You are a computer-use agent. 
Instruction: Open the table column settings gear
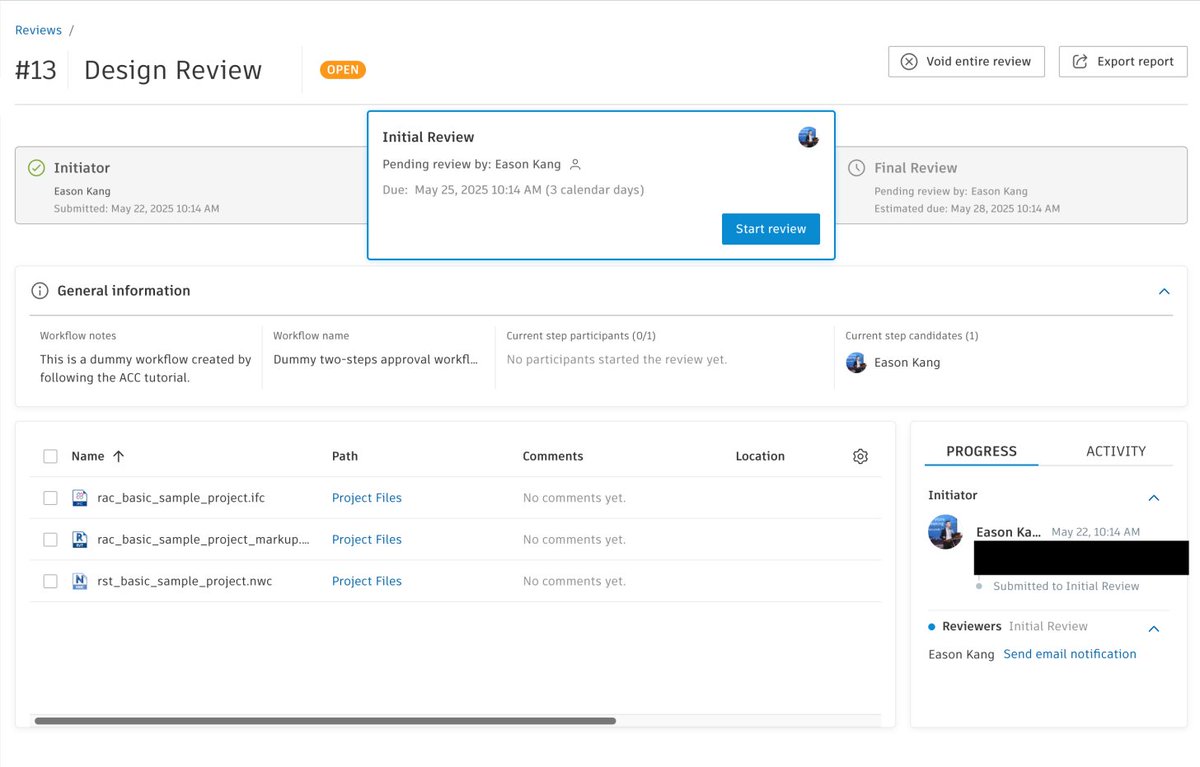[x=860, y=456]
